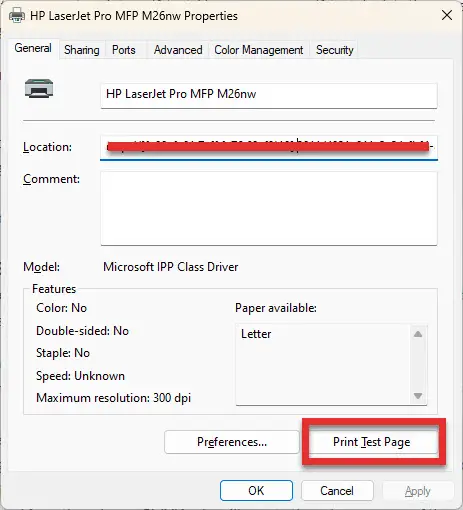Open the Ports tab
The width and height of the screenshot is (463, 510).
tap(124, 50)
